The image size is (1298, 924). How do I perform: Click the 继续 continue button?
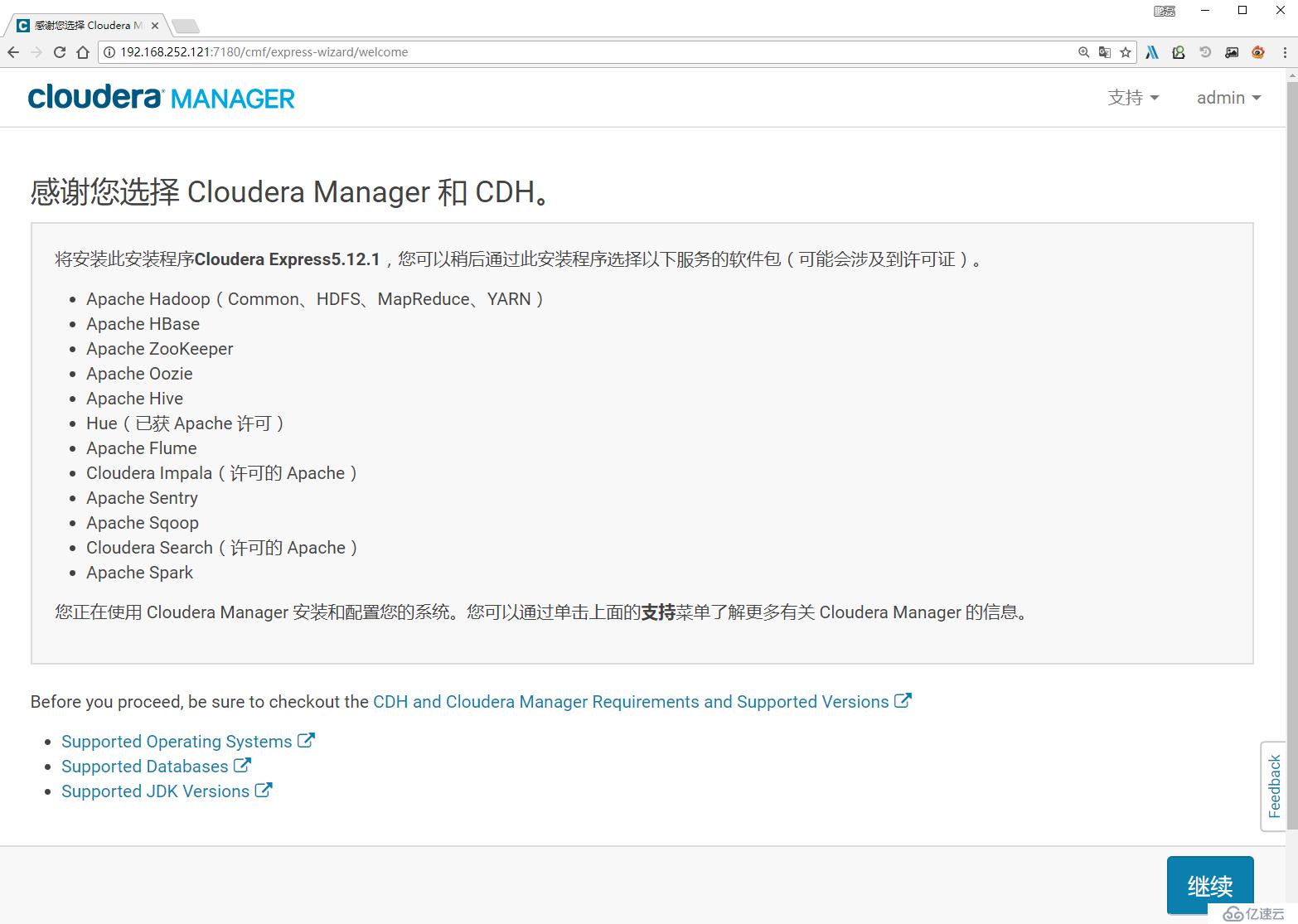click(1210, 886)
